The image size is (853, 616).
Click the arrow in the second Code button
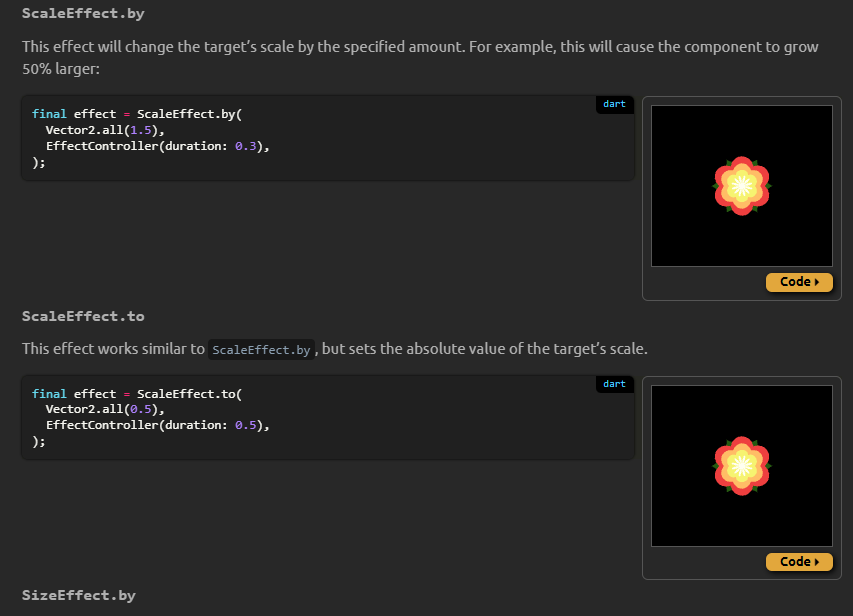815,561
